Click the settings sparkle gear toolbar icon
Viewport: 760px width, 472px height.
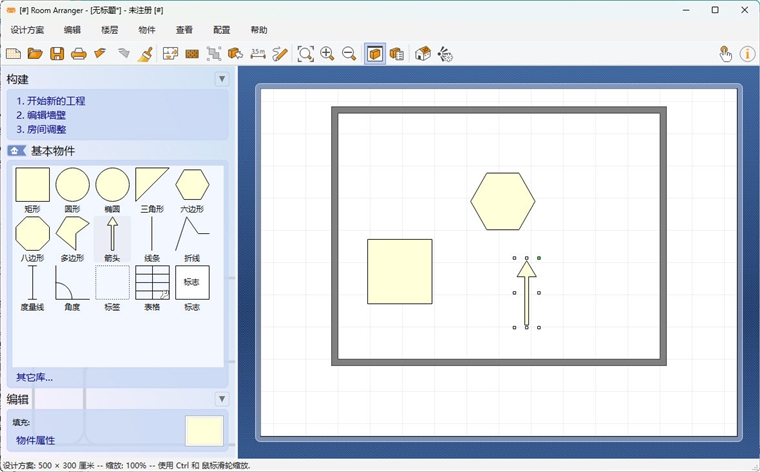pyautogui.click(x=445, y=54)
